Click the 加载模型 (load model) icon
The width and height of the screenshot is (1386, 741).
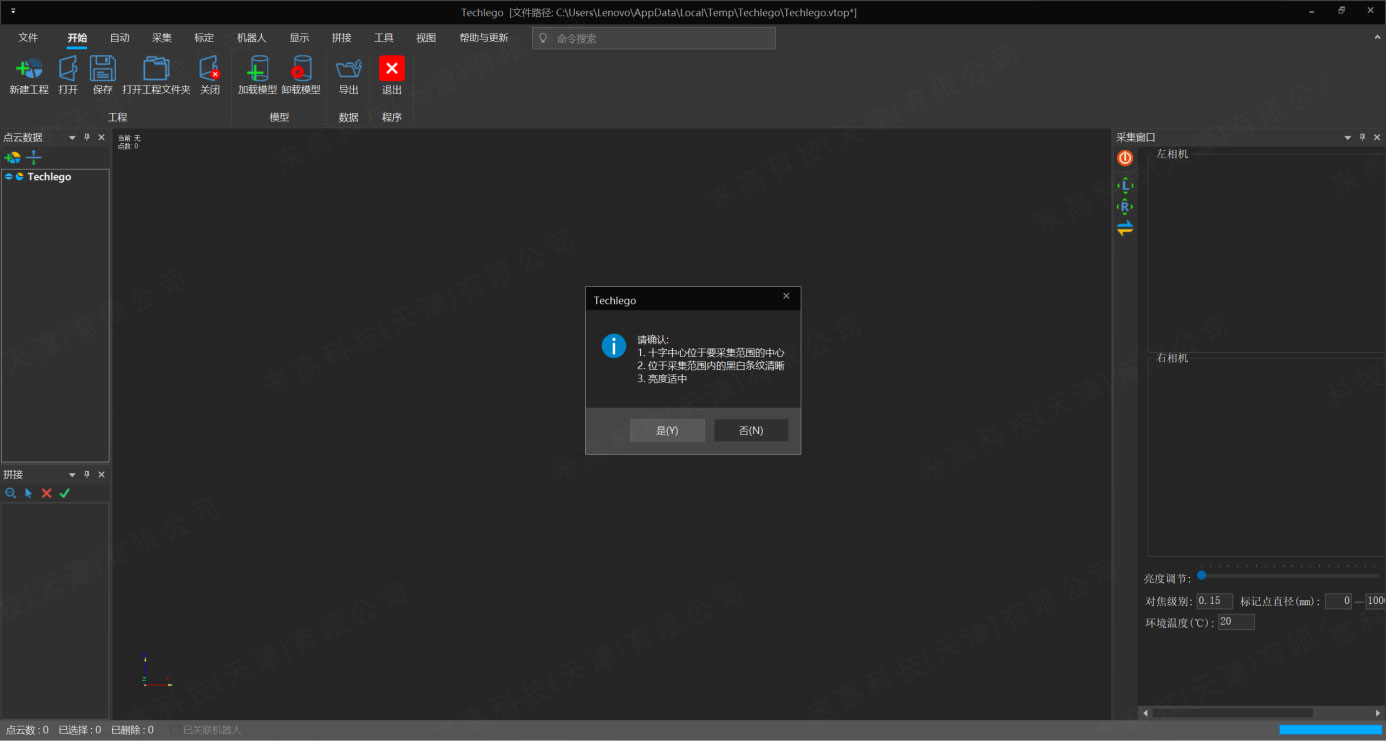click(257, 69)
